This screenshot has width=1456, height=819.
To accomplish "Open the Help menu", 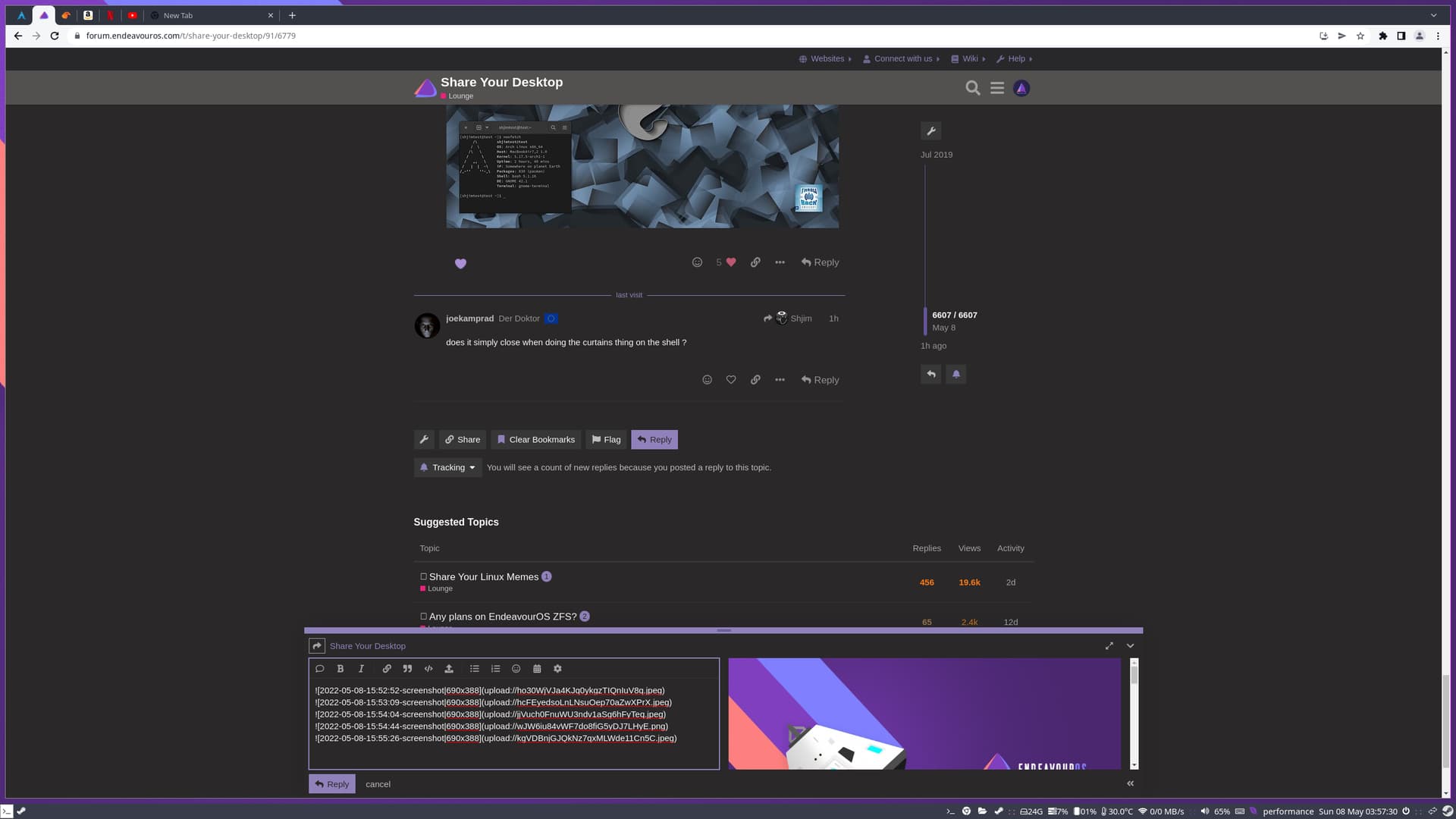I will pyautogui.click(x=1014, y=59).
